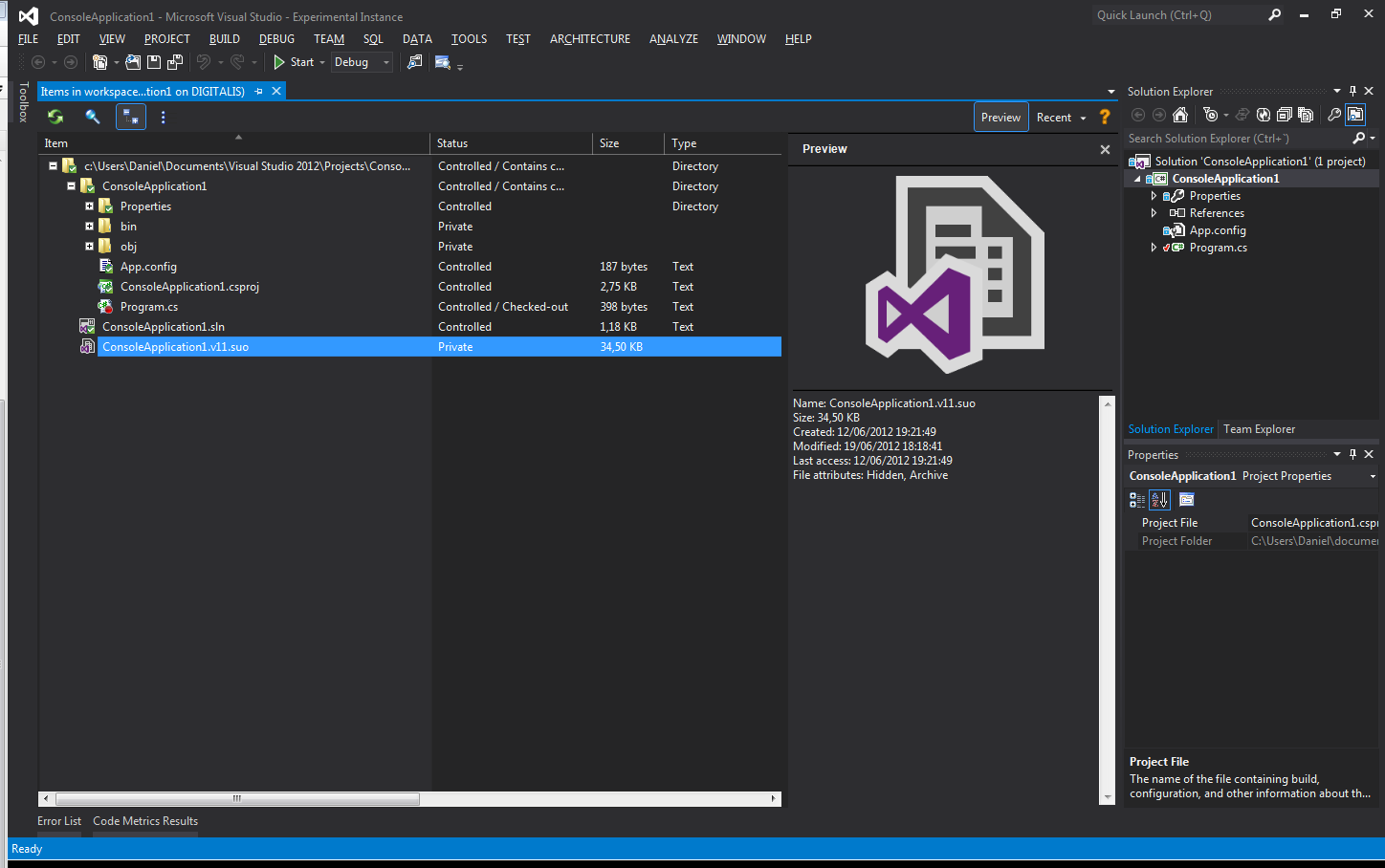This screenshot has width=1385, height=868.
Task: Toggle the Preview pane button
Action: [x=1001, y=117]
